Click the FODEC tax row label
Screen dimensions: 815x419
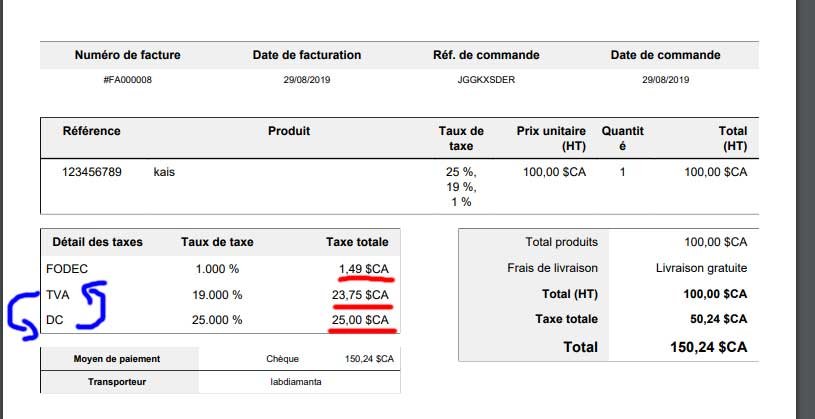[67, 269]
